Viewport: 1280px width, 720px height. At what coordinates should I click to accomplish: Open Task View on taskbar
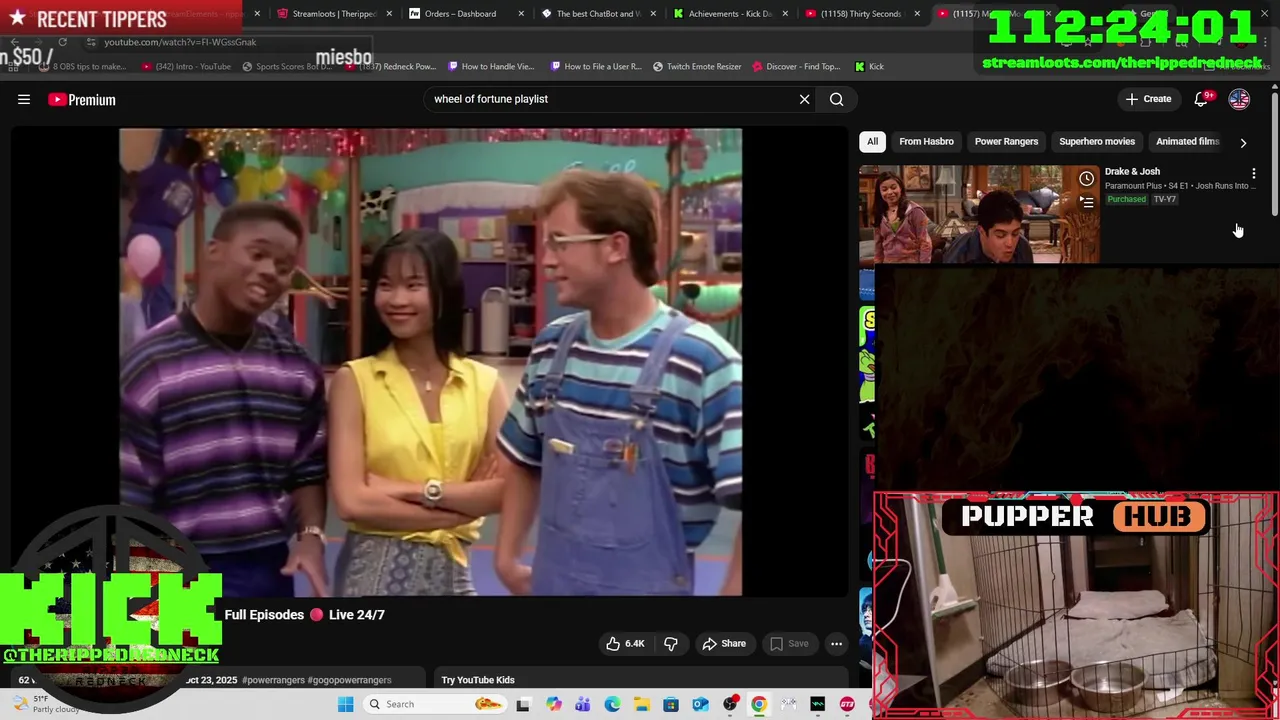point(523,704)
